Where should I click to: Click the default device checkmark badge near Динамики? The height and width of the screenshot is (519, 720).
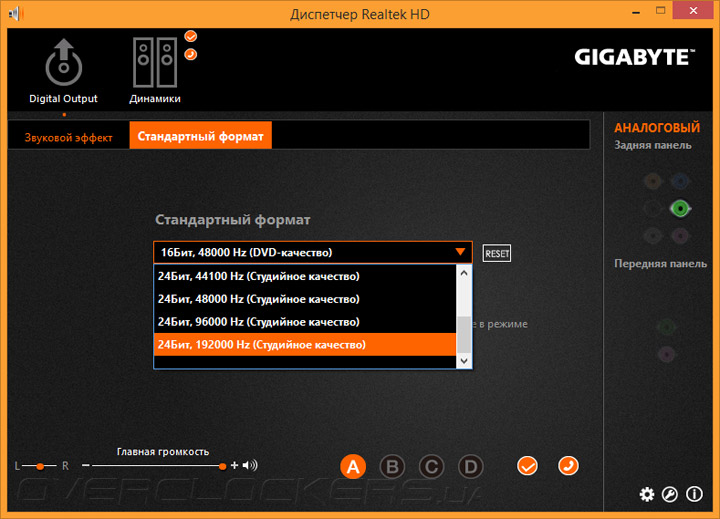pyautogui.click(x=191, y=36)
